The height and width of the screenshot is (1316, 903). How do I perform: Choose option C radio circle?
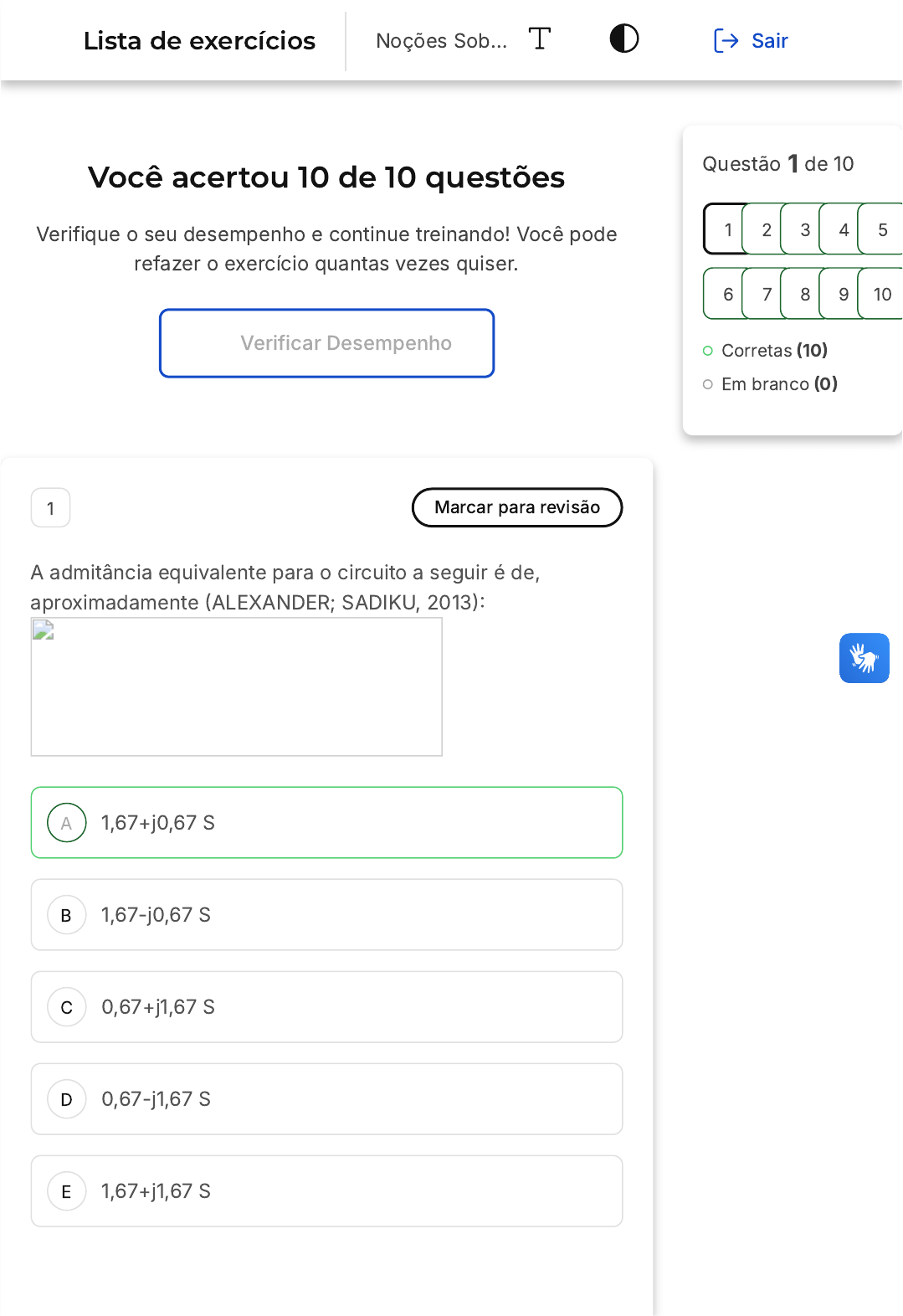click(x=67, y=1007)
